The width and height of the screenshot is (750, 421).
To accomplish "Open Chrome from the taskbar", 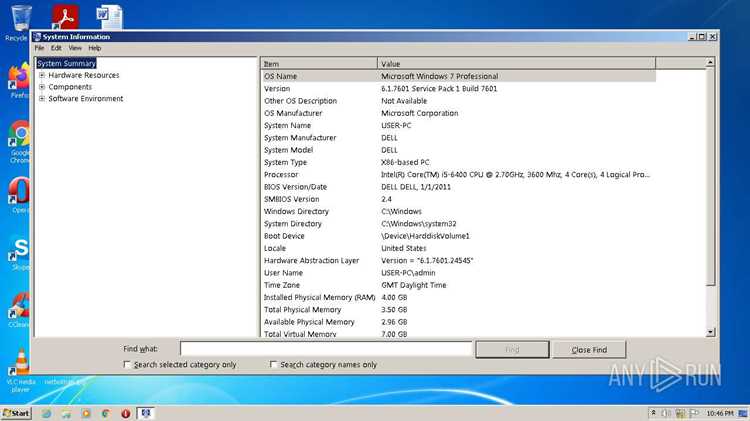I will (x=106, y=413).
